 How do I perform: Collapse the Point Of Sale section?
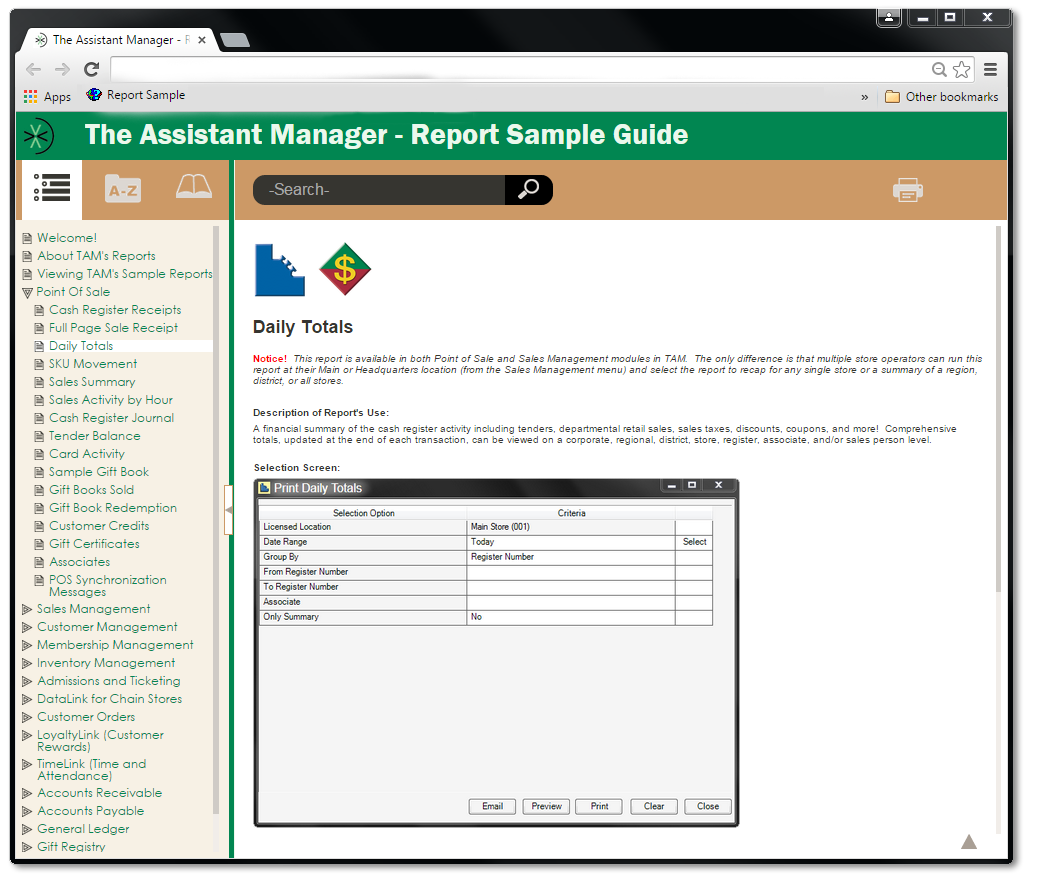[27, 293]
